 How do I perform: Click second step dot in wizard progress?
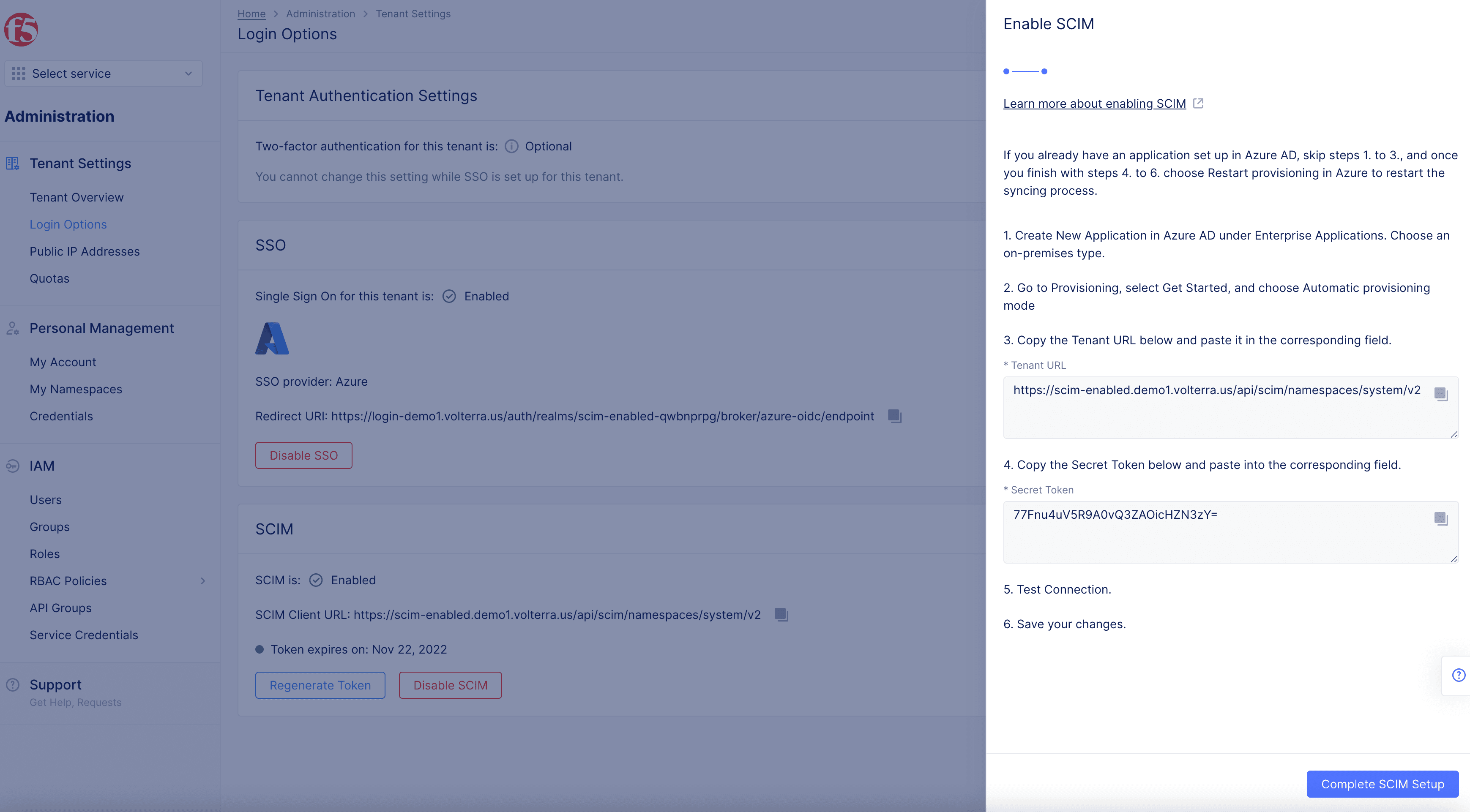(1044, 71)
